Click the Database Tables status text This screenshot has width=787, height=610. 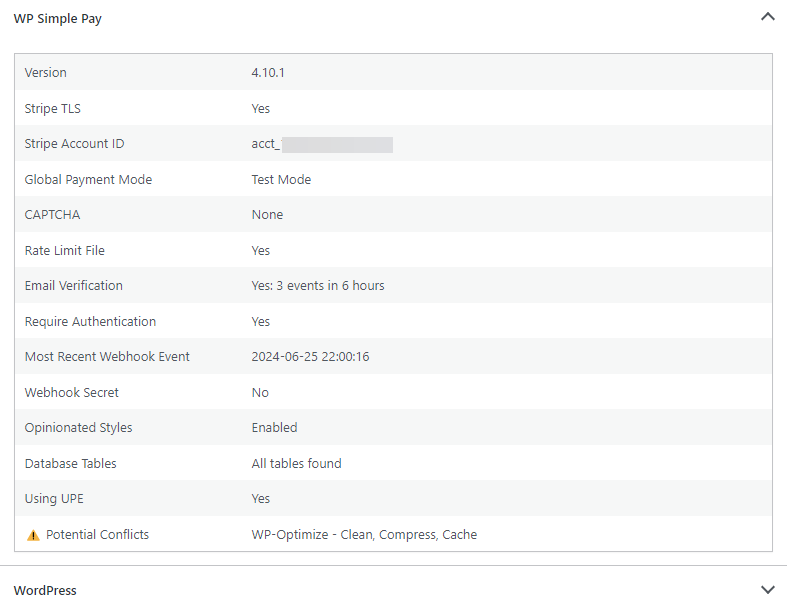click(296, 464)
